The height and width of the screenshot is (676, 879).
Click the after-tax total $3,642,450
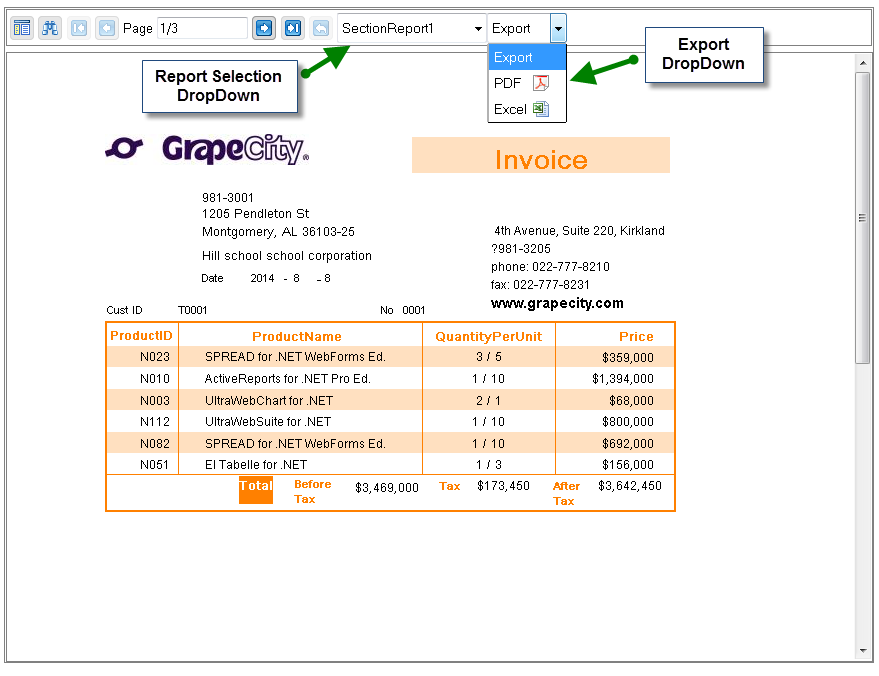click(x=630, y=485)
